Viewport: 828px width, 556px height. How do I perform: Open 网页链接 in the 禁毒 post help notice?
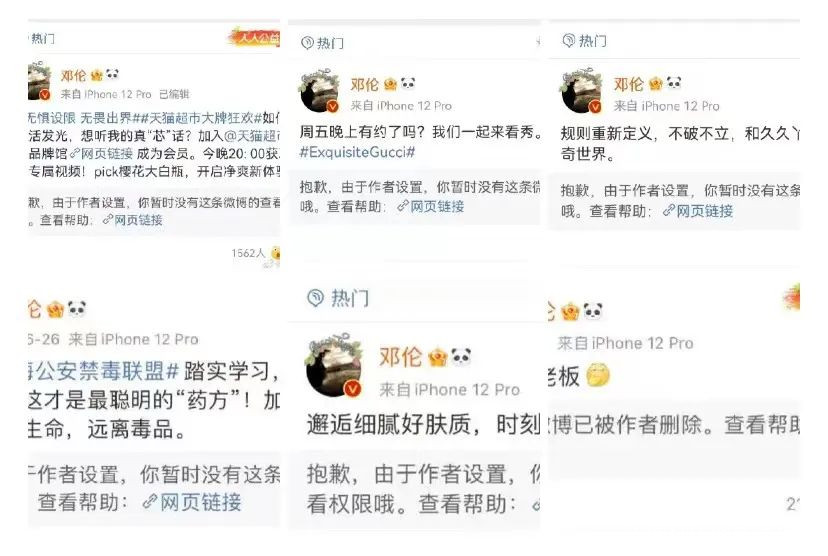pos(192,502)
